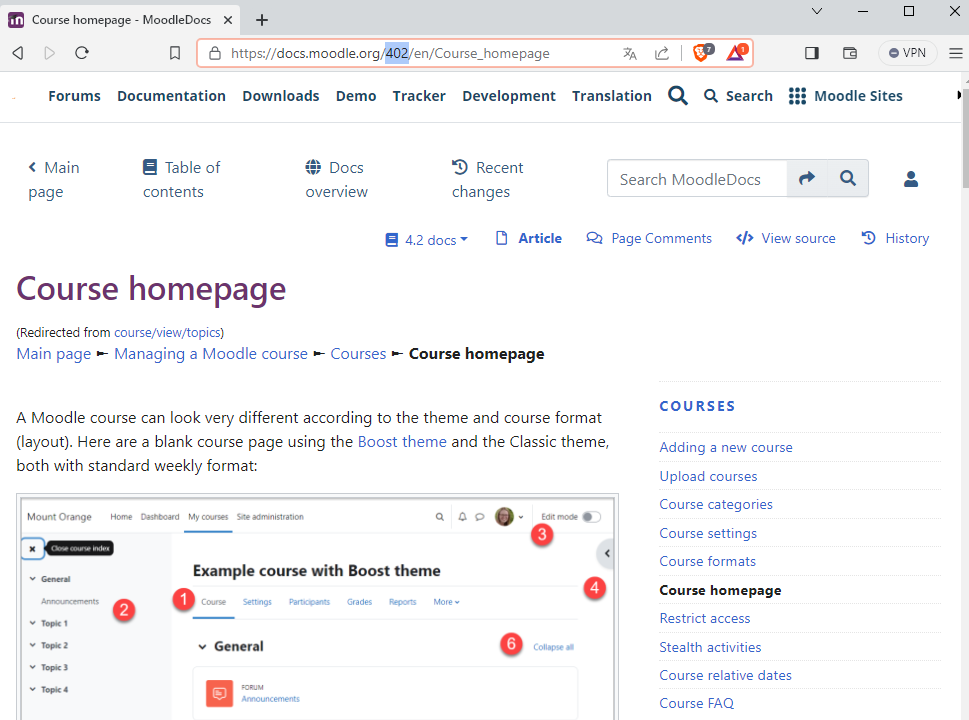Open Demo in the top navigation
This screenshot has width=969, height=720.
pos(356,96)
